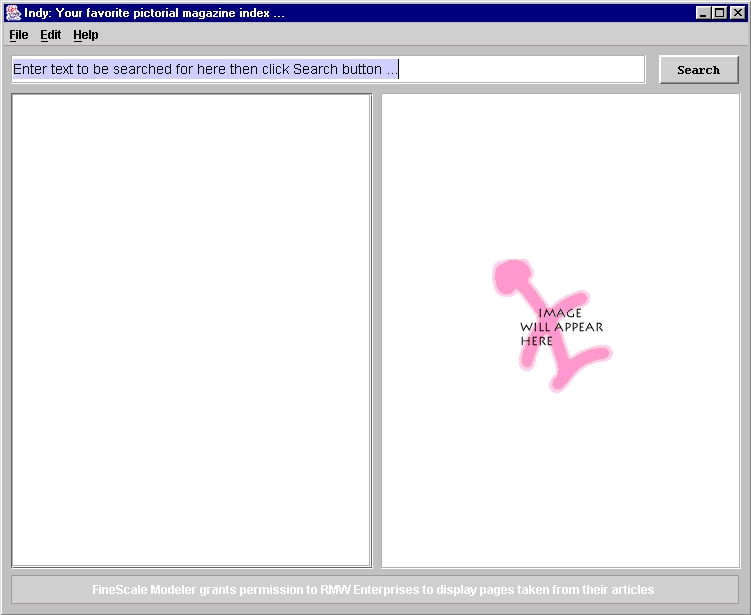Image resolution: width=751 pixels, height=615 pixels.
Task: Click empty area of search field after text
Action: click(x=520, y=69)
